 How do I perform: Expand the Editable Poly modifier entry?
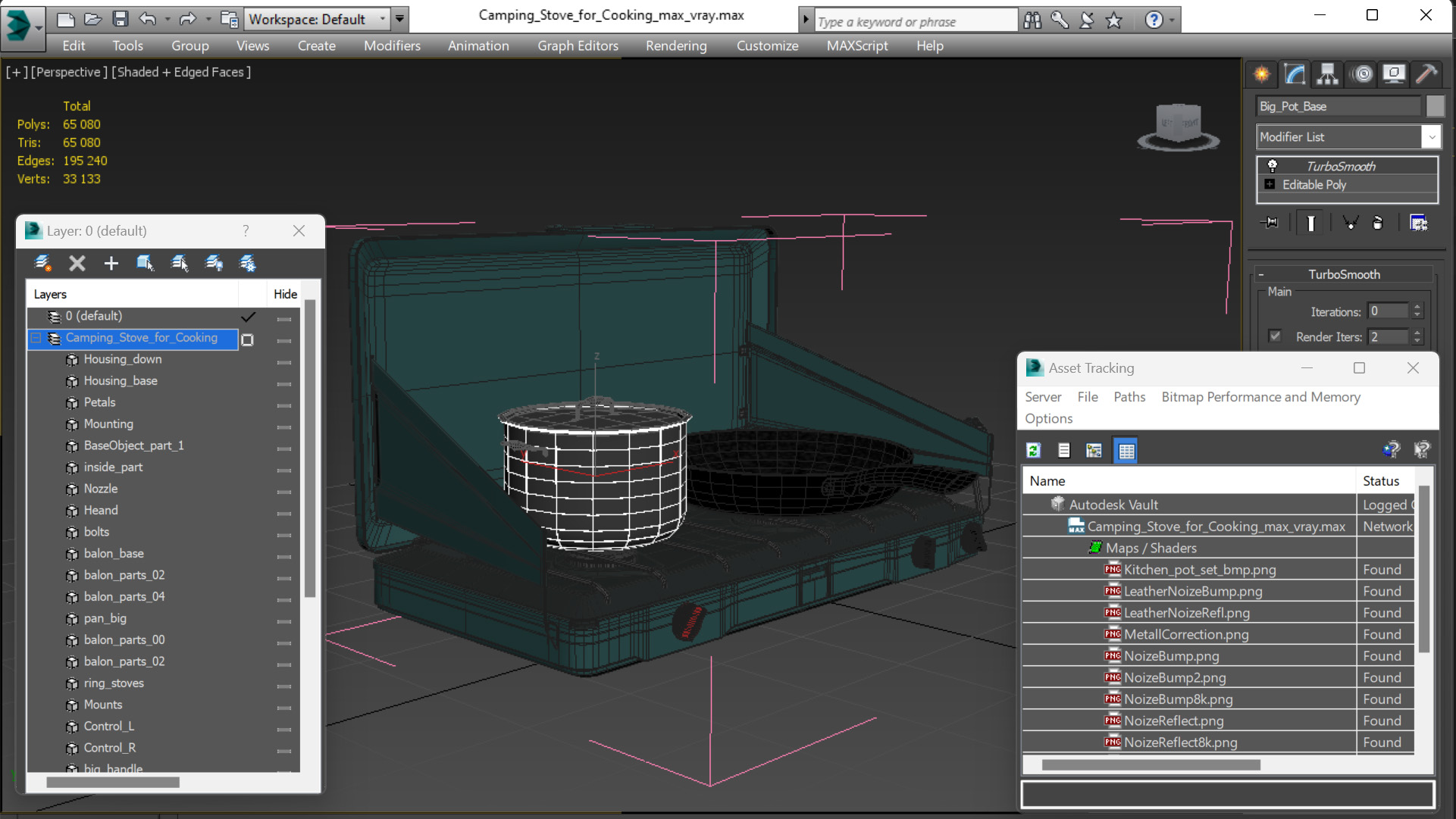pyautogui.click(x=1270, y=184)
